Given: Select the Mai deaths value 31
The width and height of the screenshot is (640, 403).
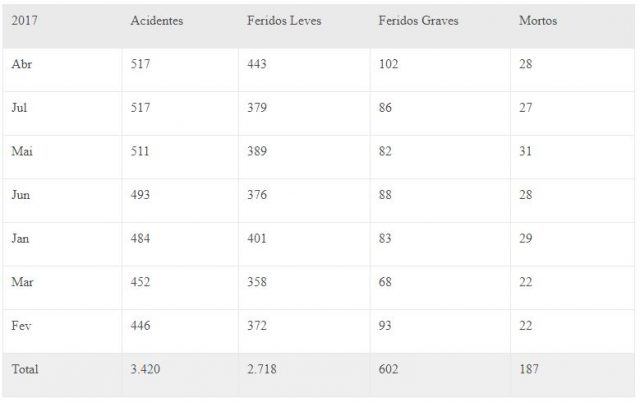Looking at the screenshot, I should (526, 151).
